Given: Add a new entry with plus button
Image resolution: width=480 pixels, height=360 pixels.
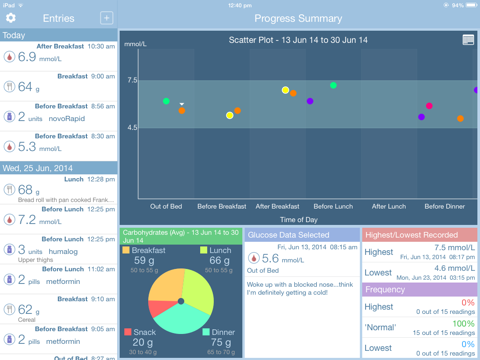Looking at the screenshot, I should coord(107,18).
